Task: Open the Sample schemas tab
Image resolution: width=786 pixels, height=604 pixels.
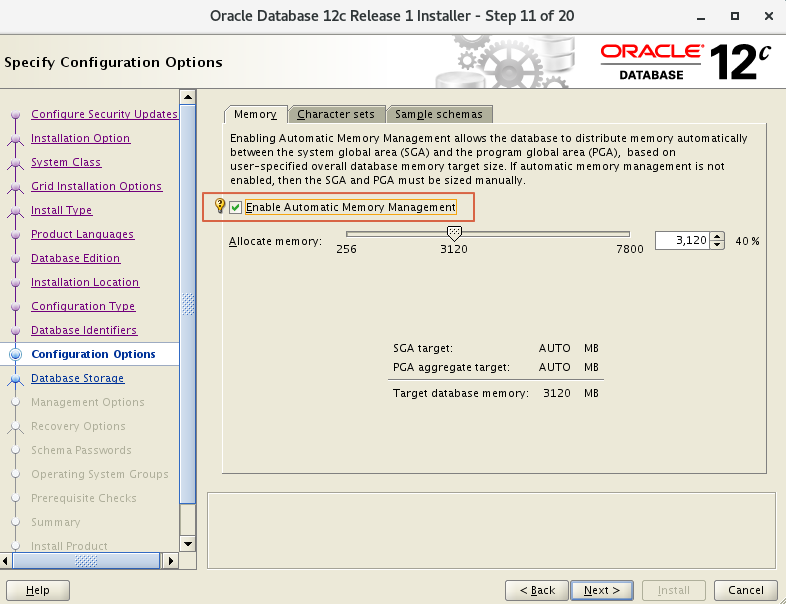Action: click(x=439, y=114)
